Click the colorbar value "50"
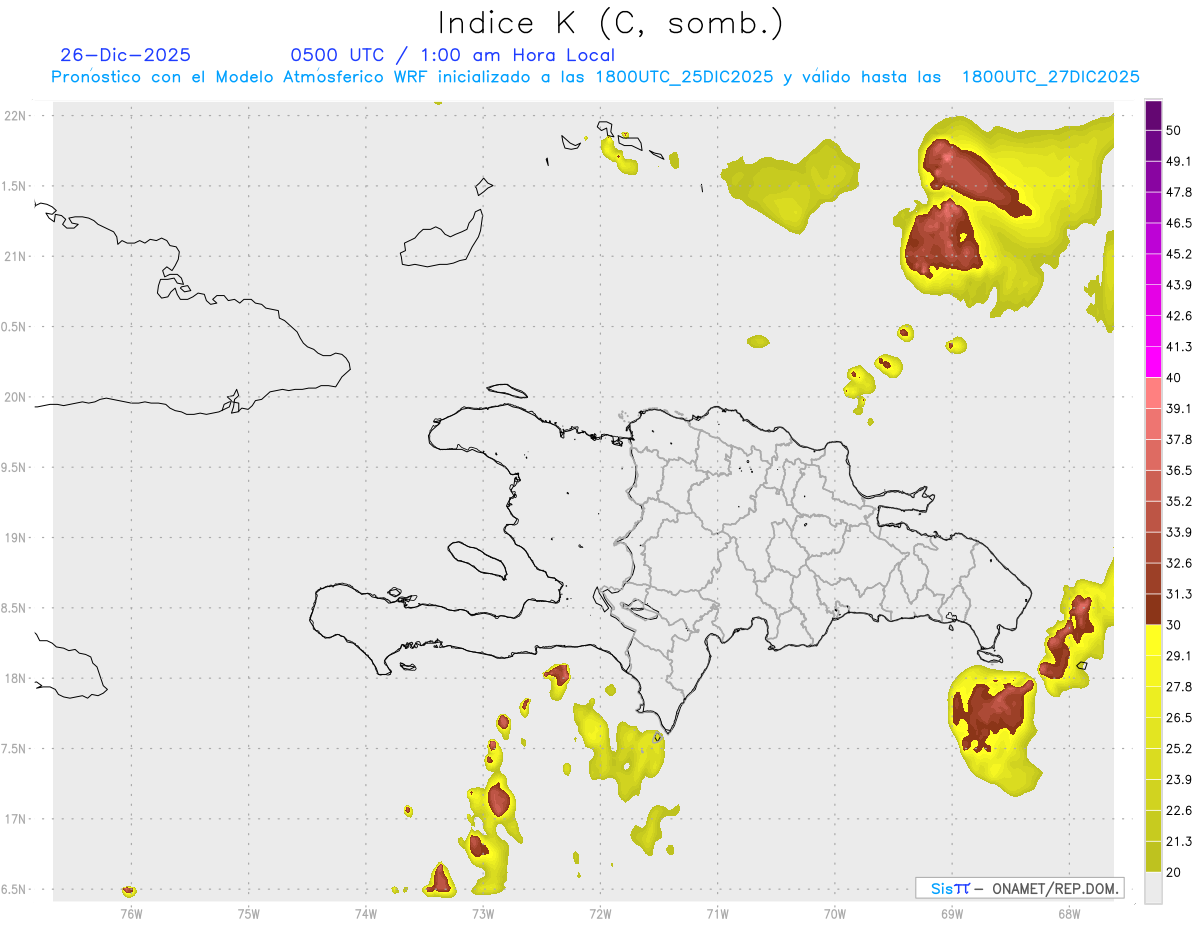 1175,130
